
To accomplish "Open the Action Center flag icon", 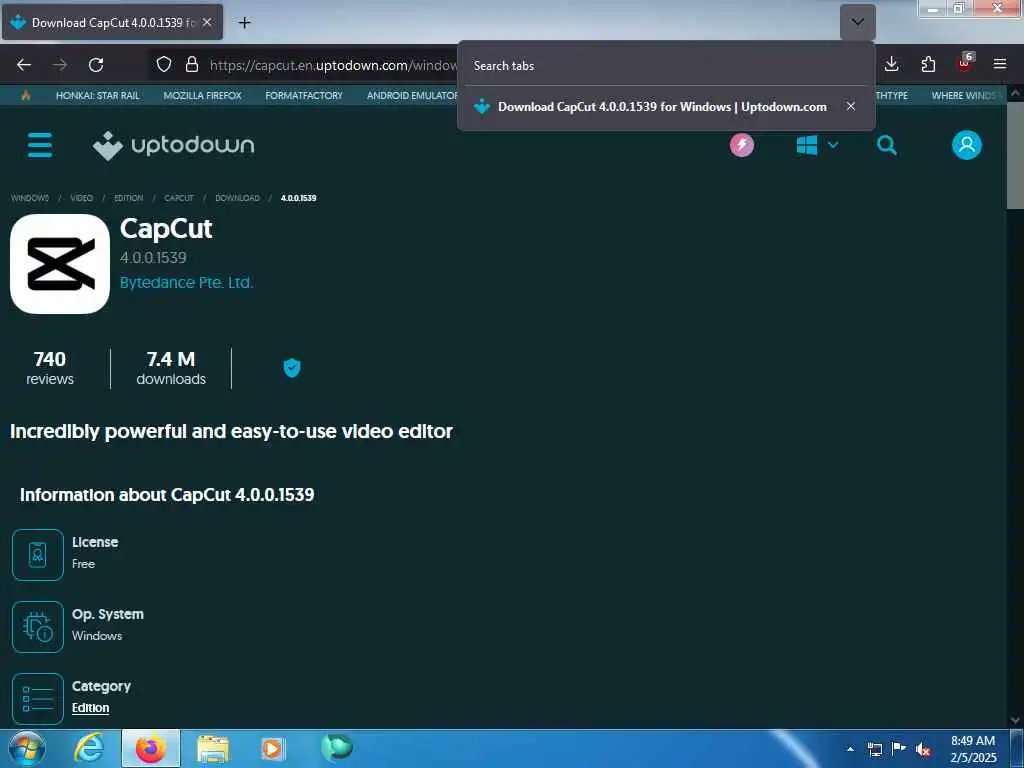I will click(x=899, y=748).
